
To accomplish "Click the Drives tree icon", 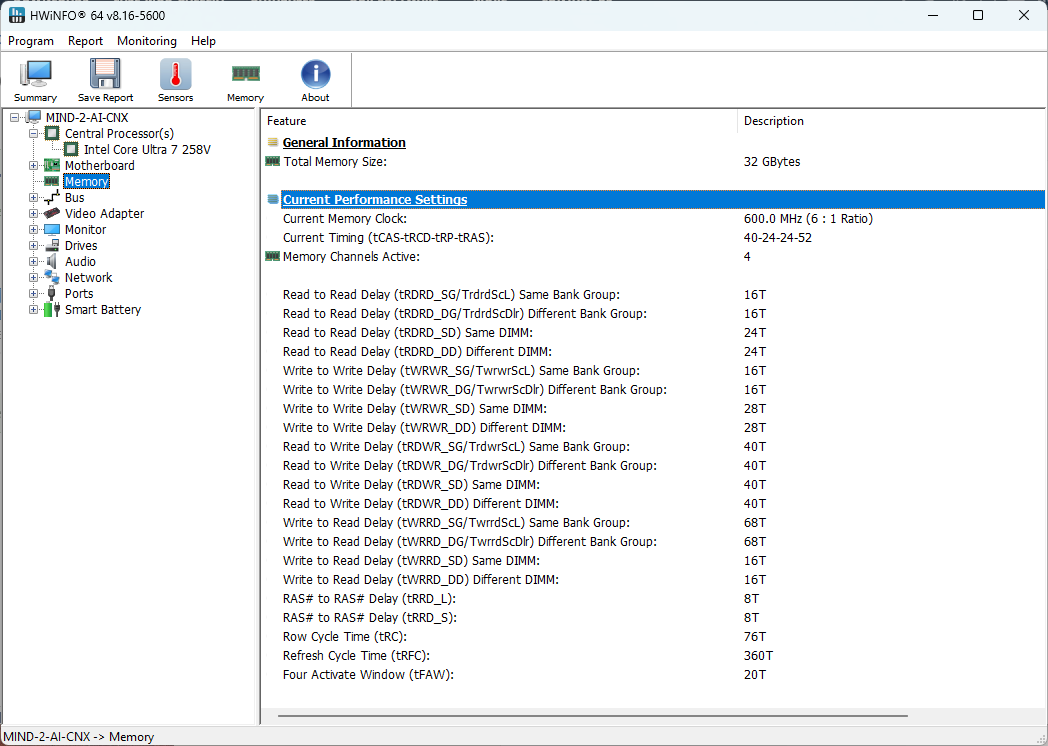I will coord(52,245).
